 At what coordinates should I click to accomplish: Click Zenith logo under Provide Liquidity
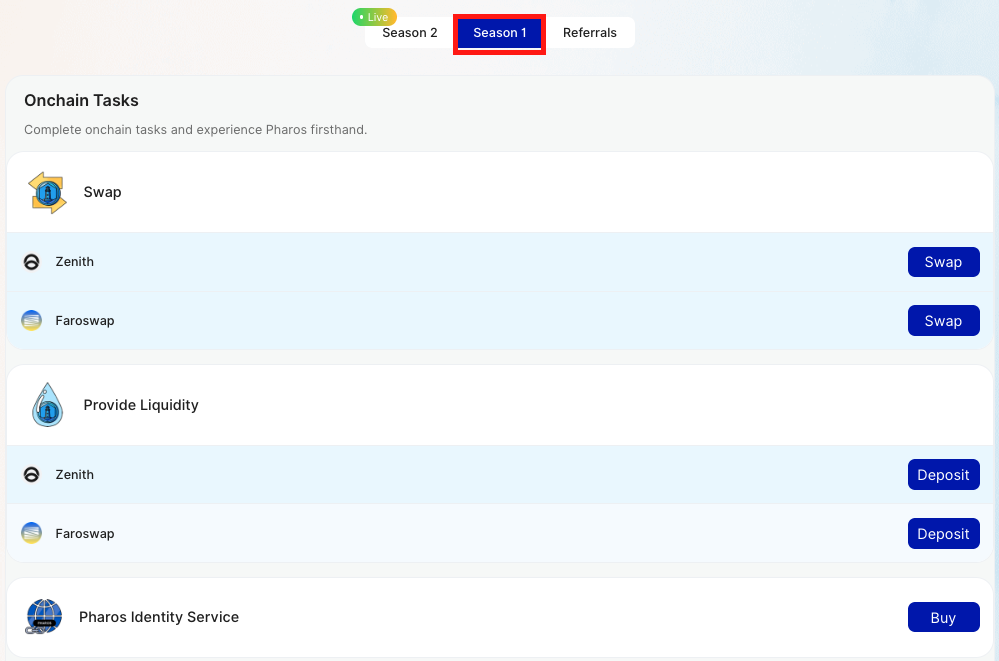[32, 475]
